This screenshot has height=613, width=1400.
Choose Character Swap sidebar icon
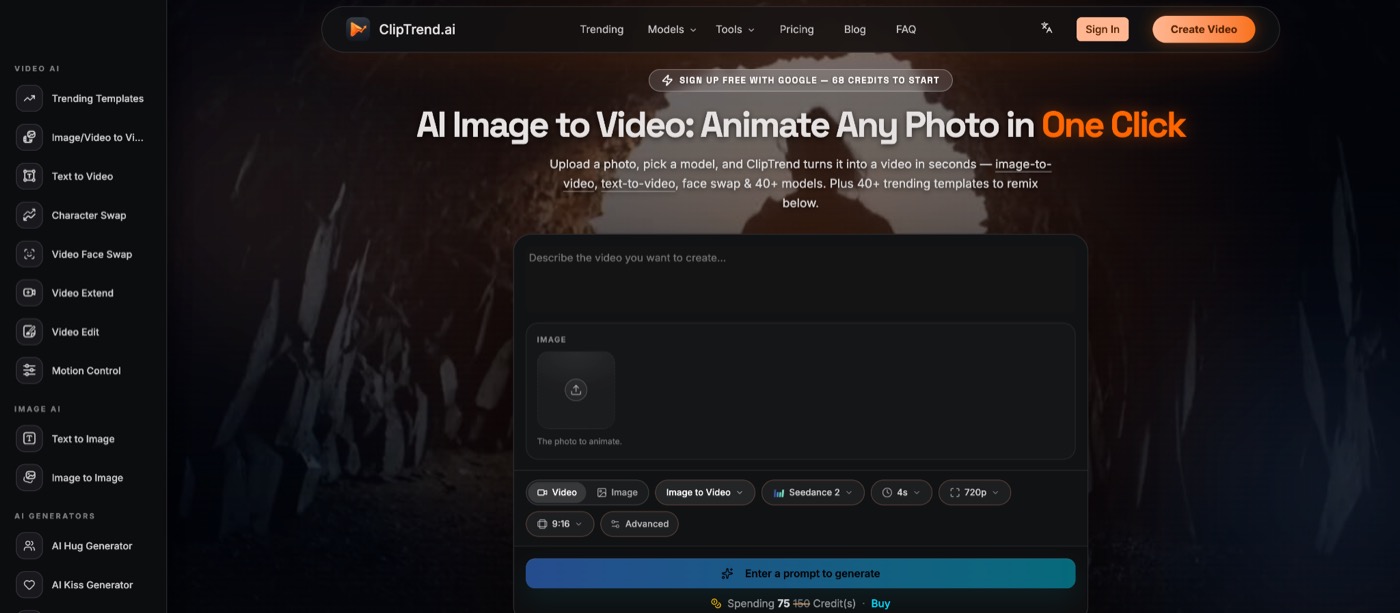tap(29, 215)
